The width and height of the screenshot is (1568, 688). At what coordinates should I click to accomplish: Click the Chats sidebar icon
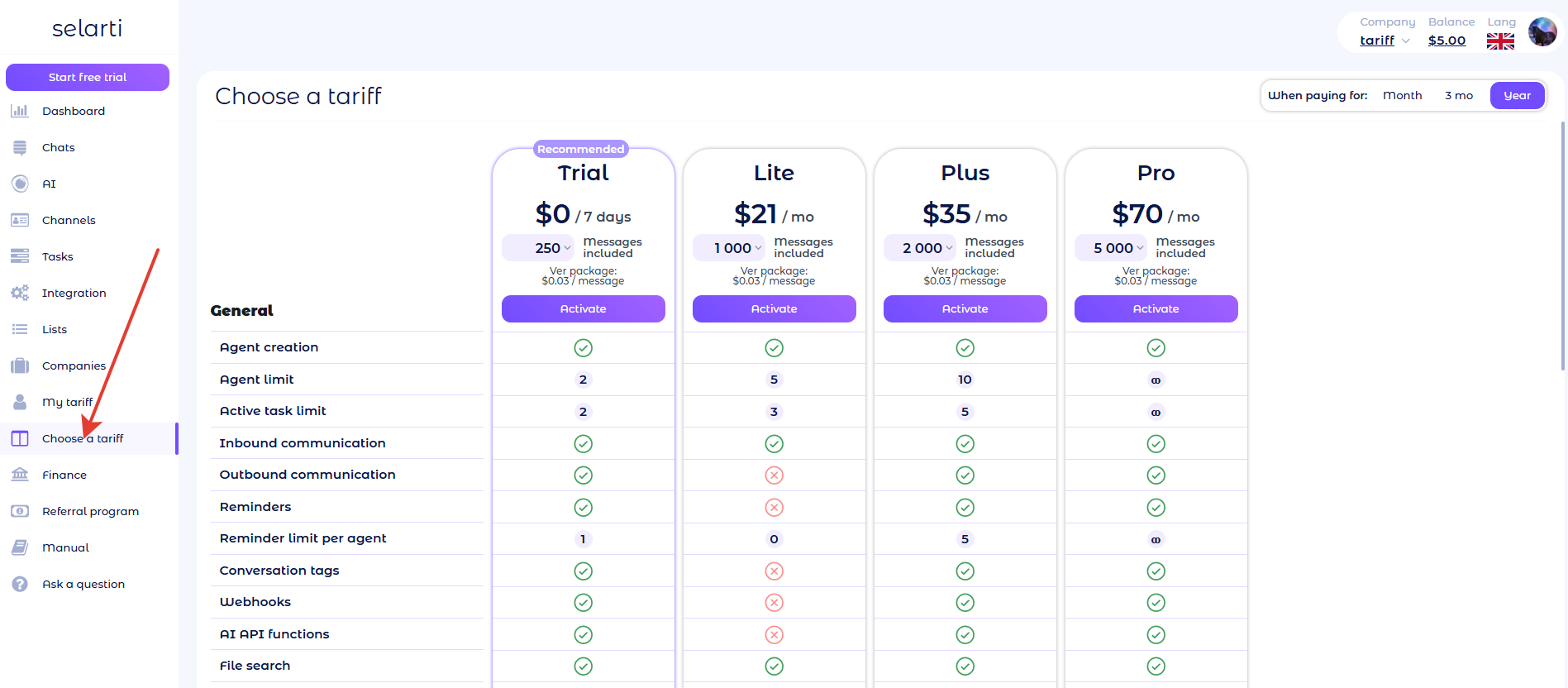coord(20,147)
